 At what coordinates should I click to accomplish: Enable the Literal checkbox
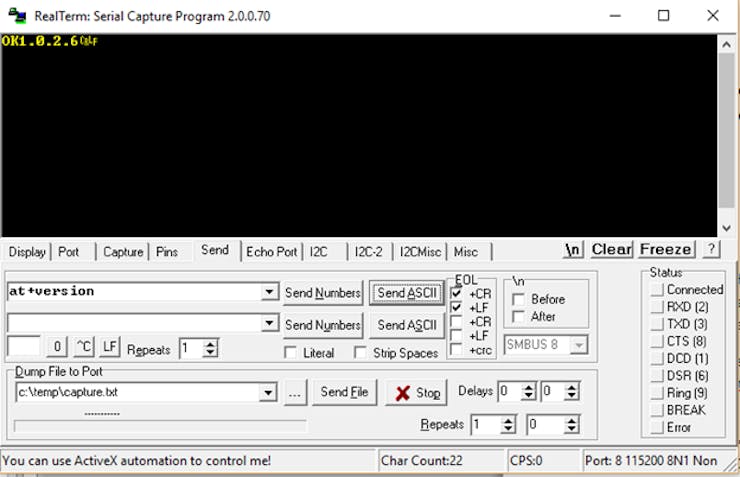coord(291,352)
